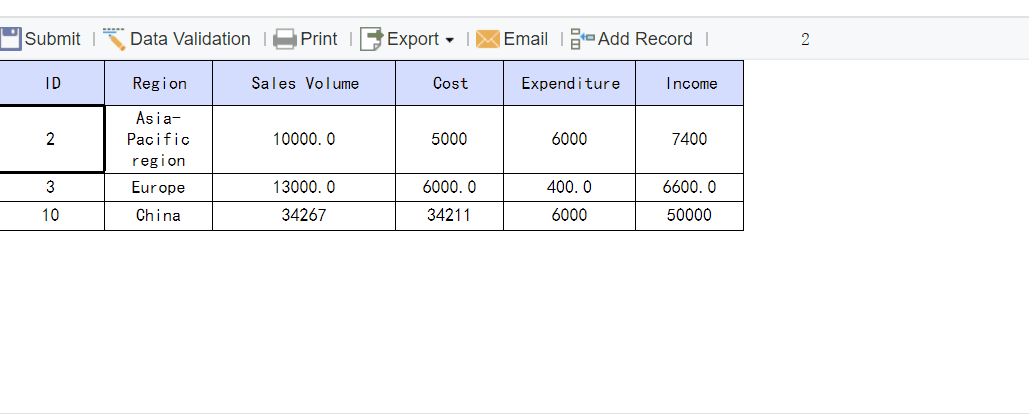Click the printer icon
The width and height of the screenshot is (1029, 414).
pyautogui.click(x=285, y=39)
